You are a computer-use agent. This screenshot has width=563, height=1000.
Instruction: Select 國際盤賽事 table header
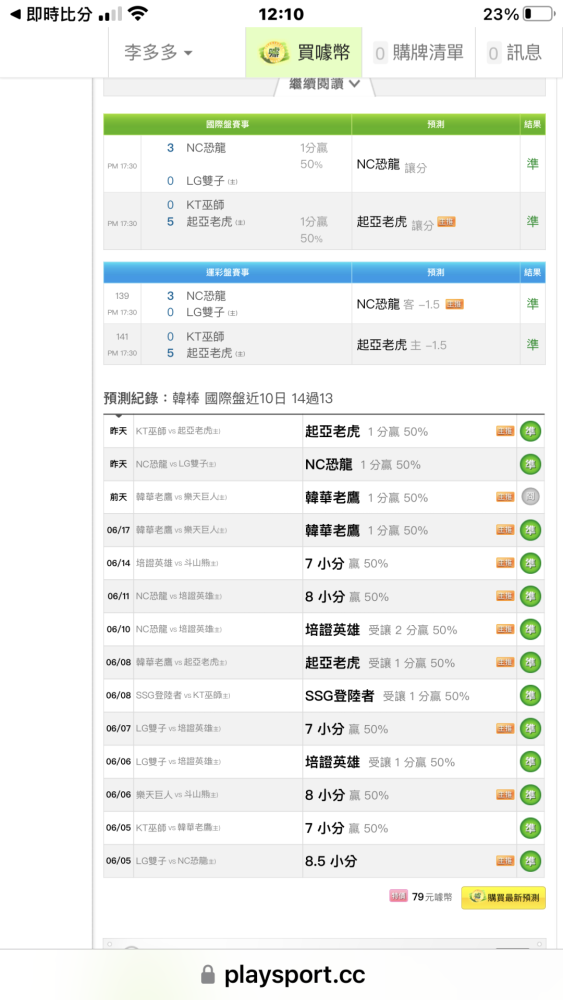pos(228,124)
